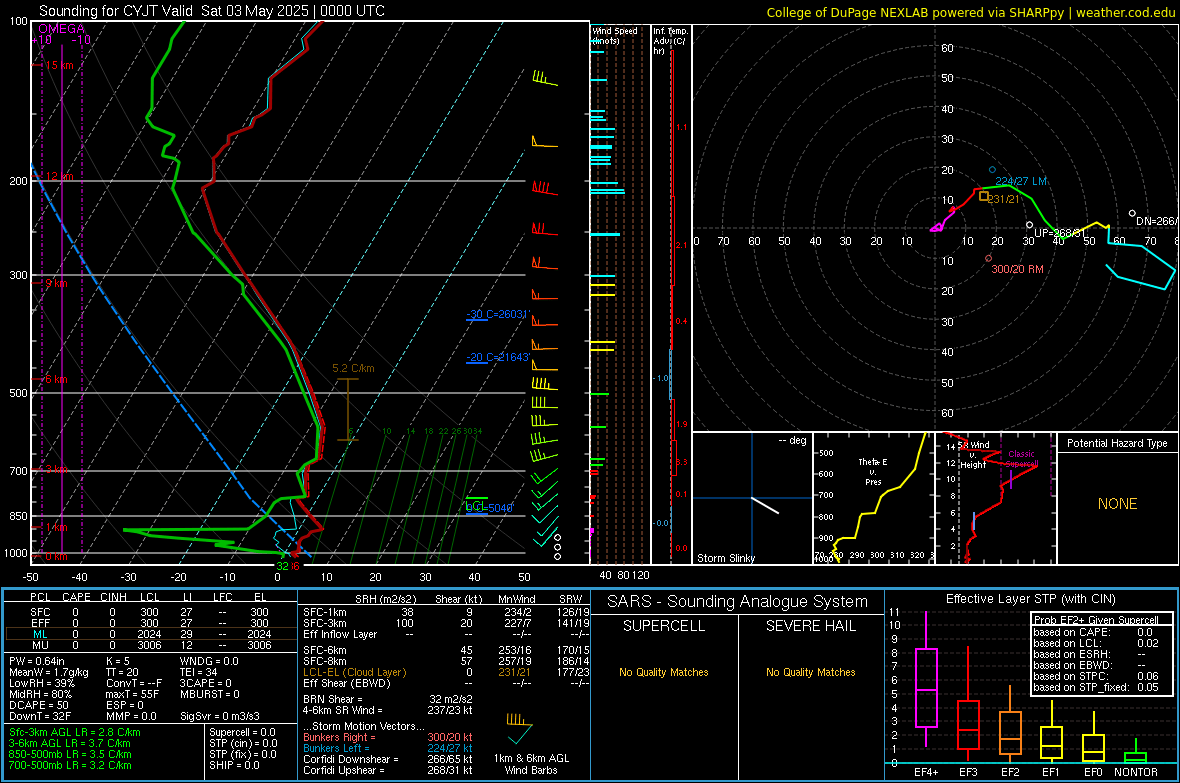
Task: Click the 12 km height label
Action: pos(59,176)
